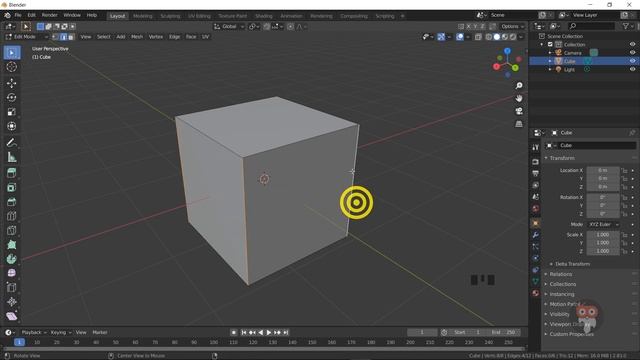Open Global transform orientation dropdown
640x360 pixels.
point(229,27)
